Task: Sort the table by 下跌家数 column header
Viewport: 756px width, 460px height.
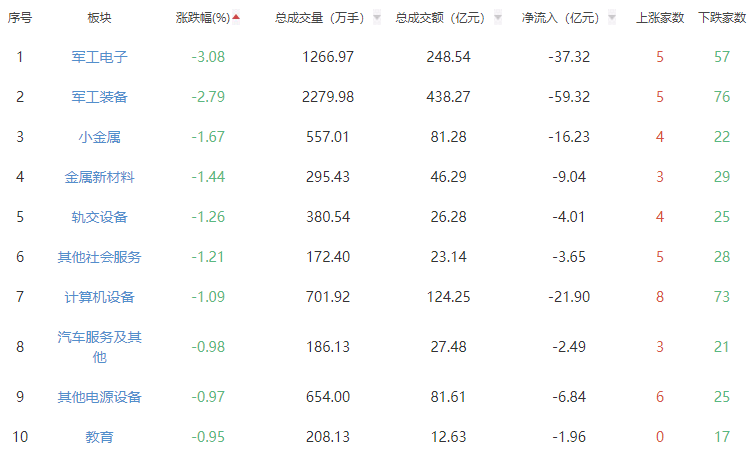Action: point(721,18)
